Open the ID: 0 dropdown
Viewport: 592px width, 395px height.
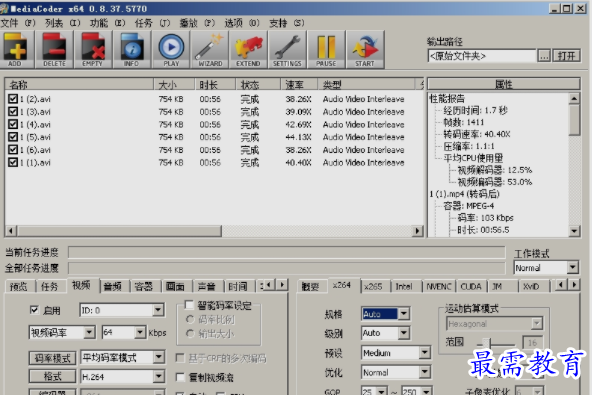pos(122,310)
